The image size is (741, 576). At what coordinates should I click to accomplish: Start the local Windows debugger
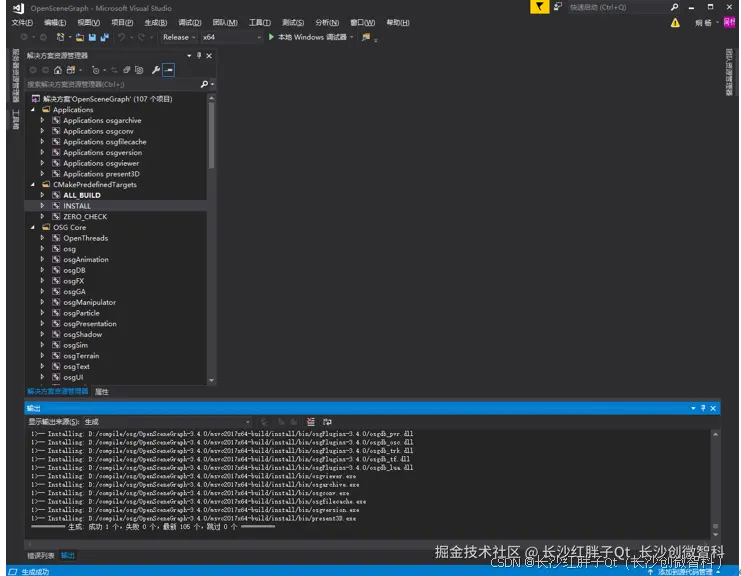(x=308, y=37)
